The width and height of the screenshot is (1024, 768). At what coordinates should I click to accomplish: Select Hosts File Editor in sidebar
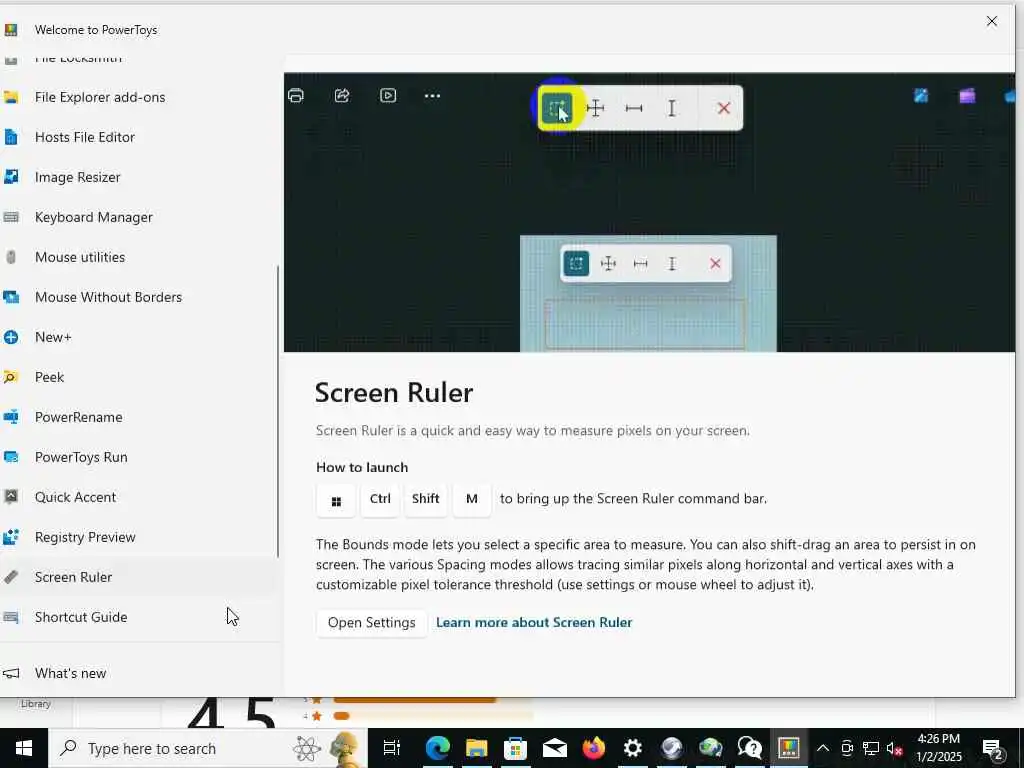[138, 137]
